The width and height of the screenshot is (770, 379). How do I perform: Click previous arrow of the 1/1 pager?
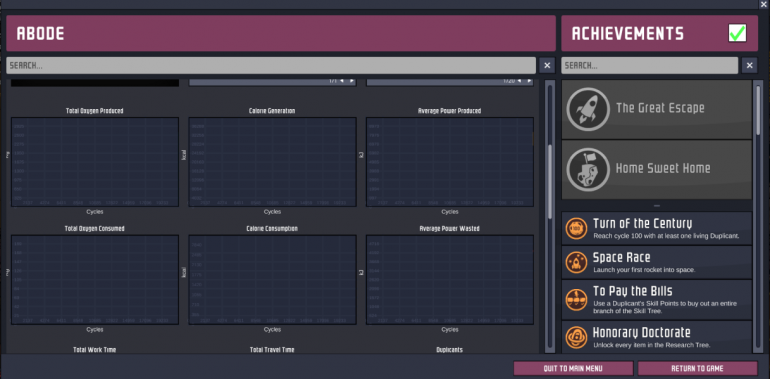(x=342, y=81)
